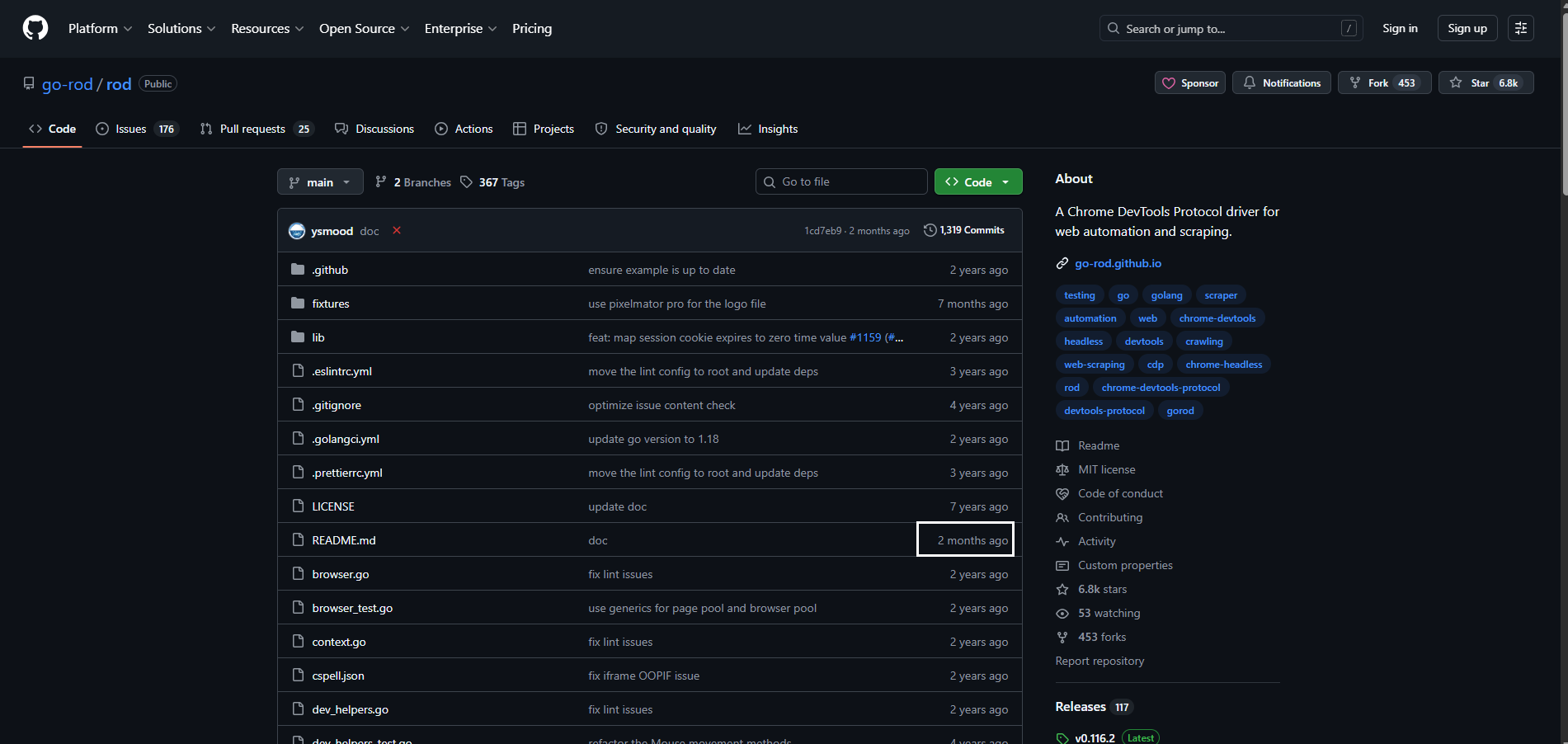This screenshot has width=1568, height=744.
Task: Open the go-rod owner link
Action: [x=68, y=84]
